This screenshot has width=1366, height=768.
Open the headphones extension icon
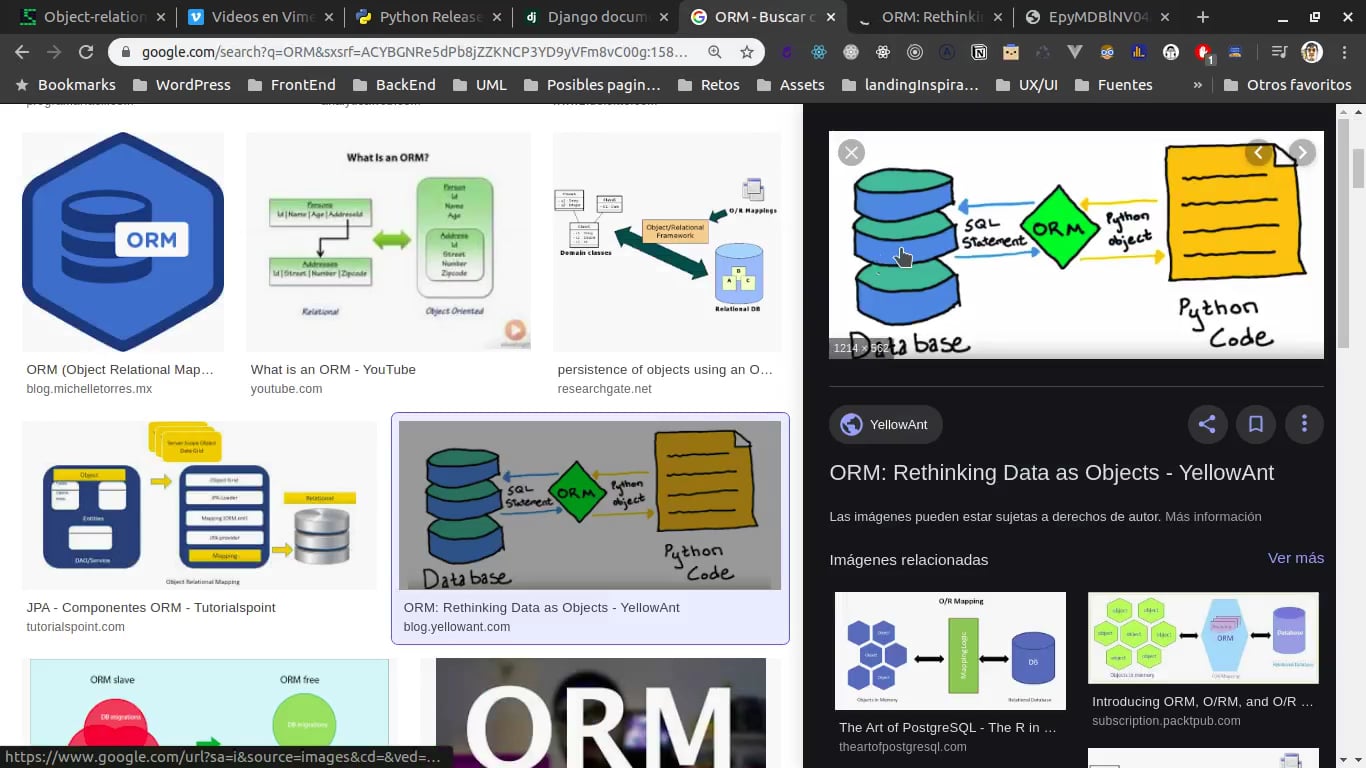click(x=1171, y=52)
